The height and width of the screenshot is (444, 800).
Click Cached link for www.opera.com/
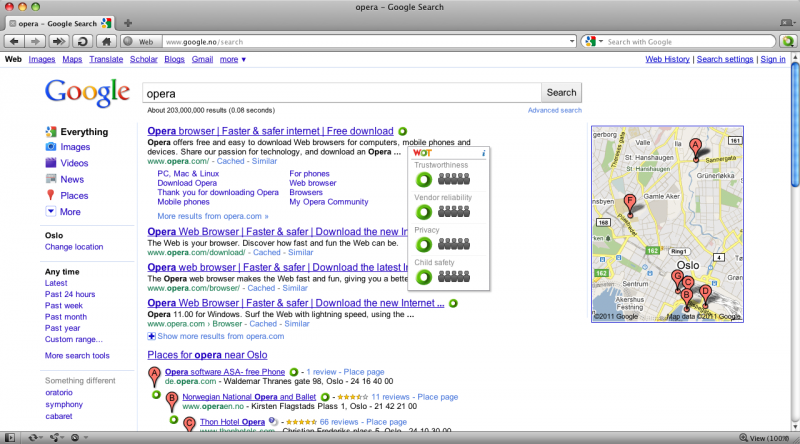[231, 161]
